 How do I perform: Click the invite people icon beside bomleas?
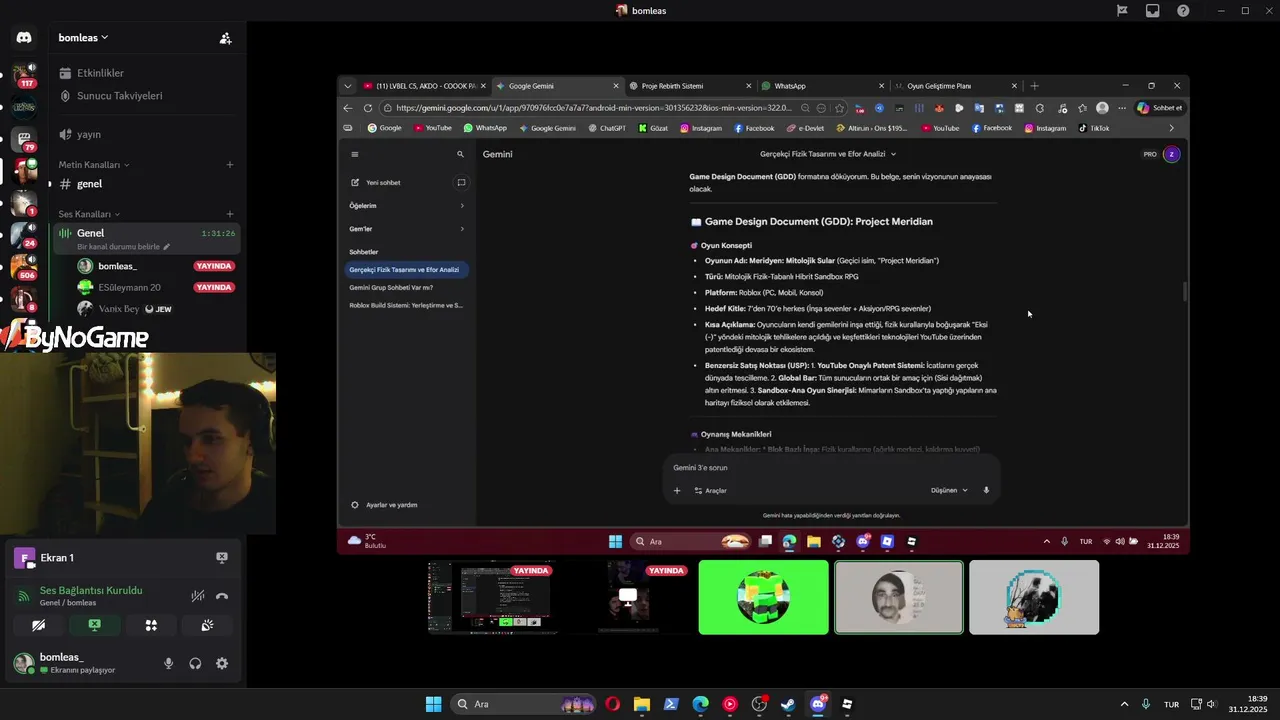click(225, 38)
